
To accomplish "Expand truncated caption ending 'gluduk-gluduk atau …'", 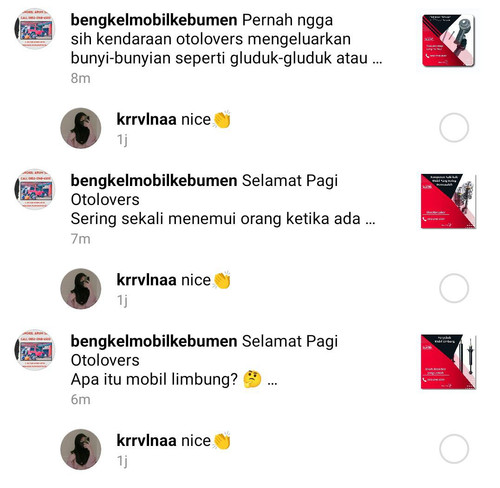I will [x=377, y=59].
